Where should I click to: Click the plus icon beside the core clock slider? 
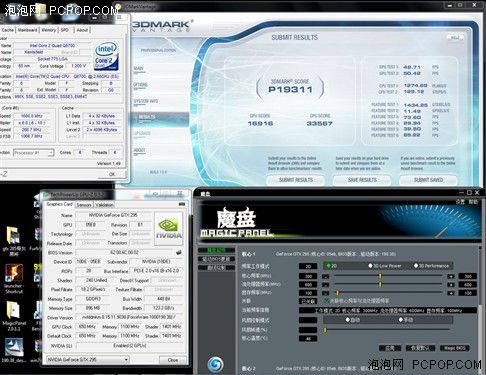tap(451, 276)
